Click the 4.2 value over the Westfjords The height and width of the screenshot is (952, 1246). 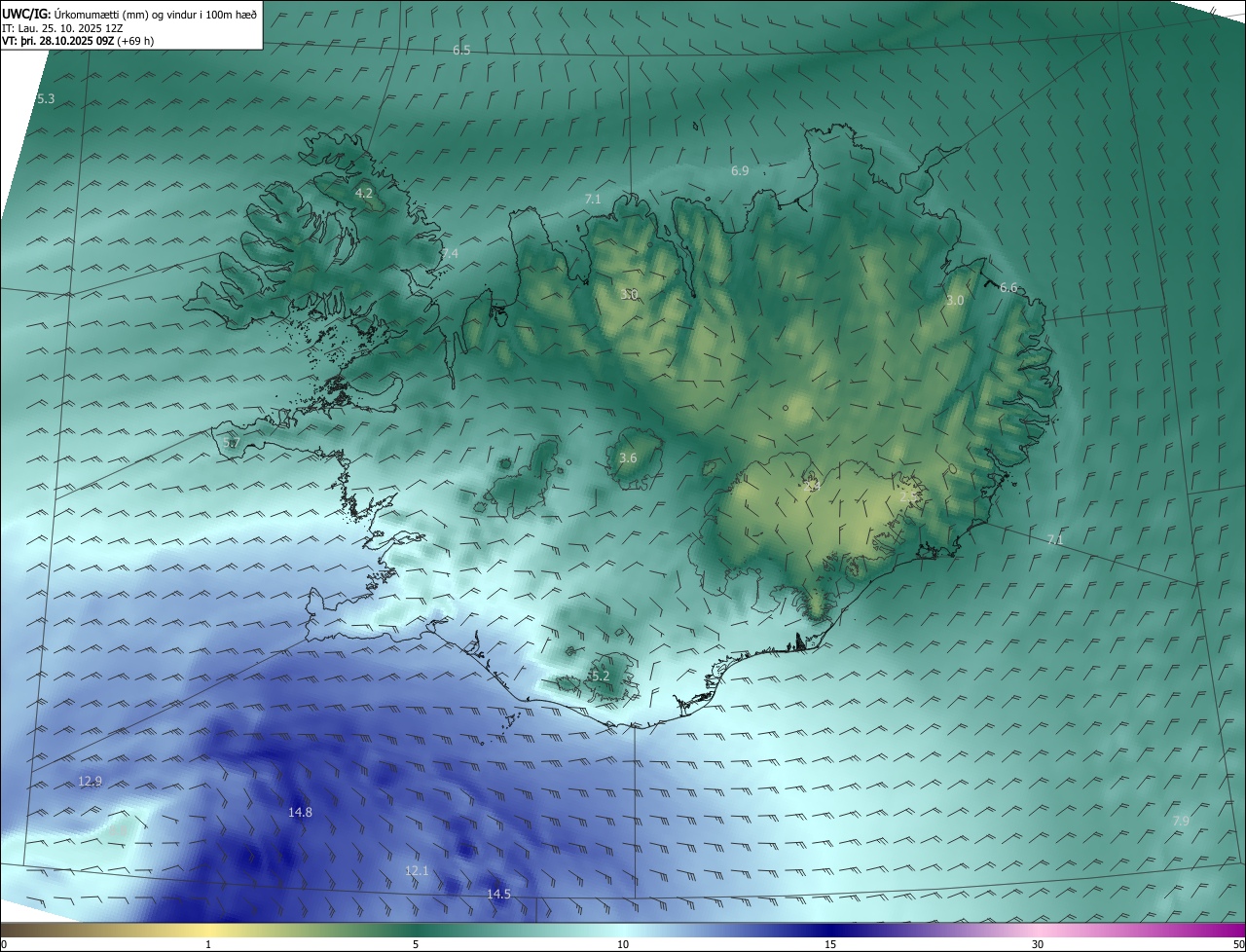(x=363, y=194)
